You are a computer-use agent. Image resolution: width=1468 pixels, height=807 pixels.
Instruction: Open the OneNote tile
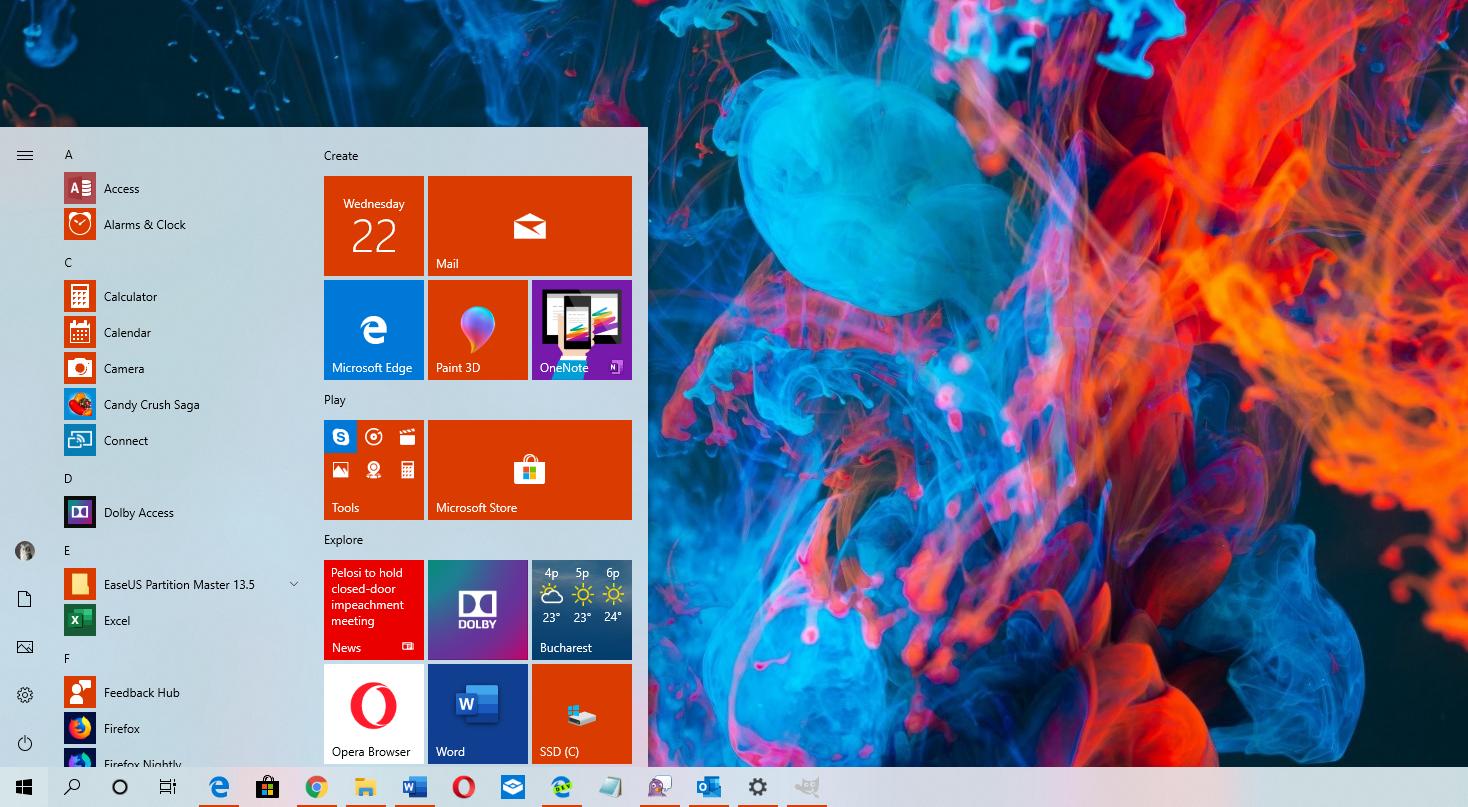coord(582,330)
